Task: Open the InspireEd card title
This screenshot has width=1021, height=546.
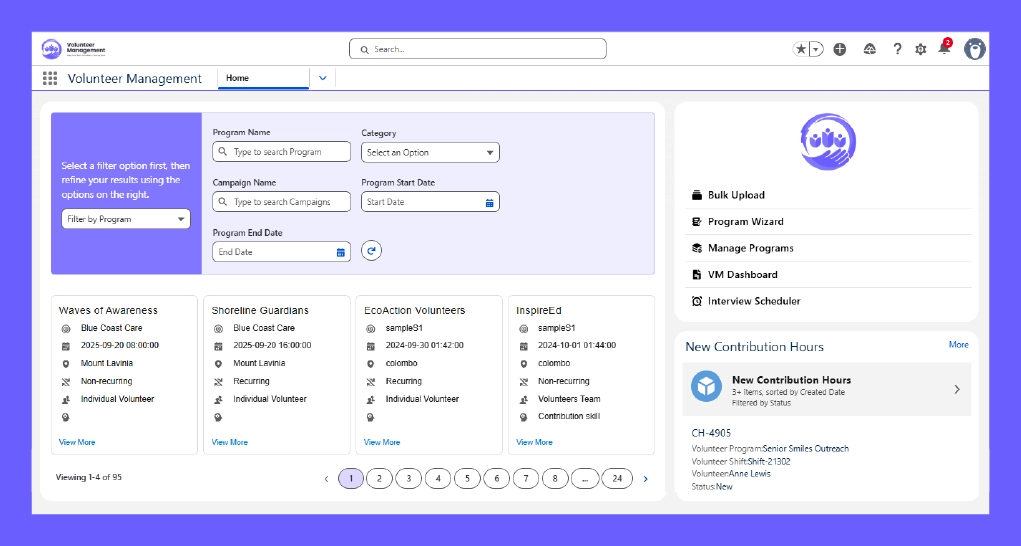Action: 538,310
